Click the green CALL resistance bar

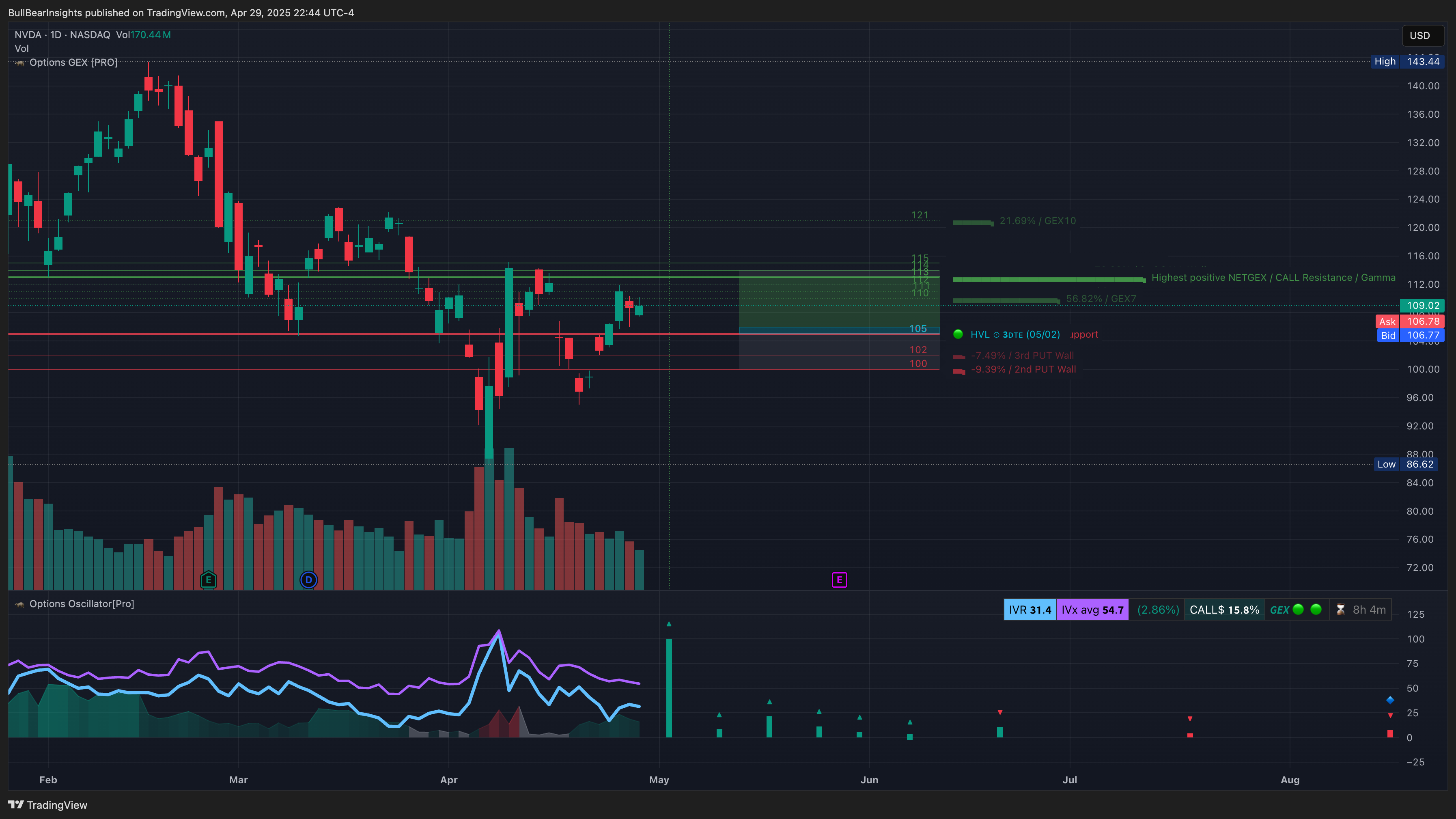[x=1049, y=279]
